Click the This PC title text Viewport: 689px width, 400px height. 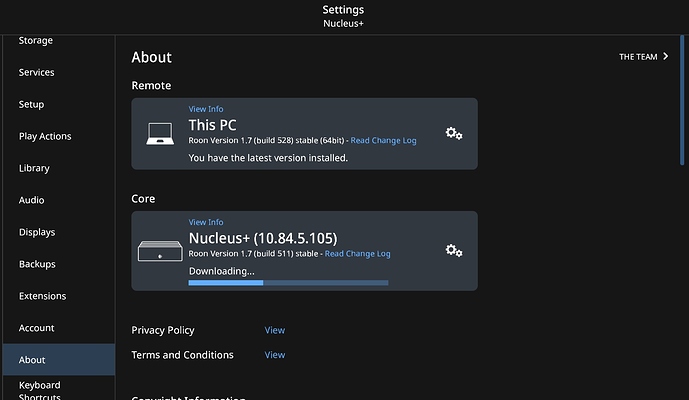pyautogui.click(x=212, y=125)
